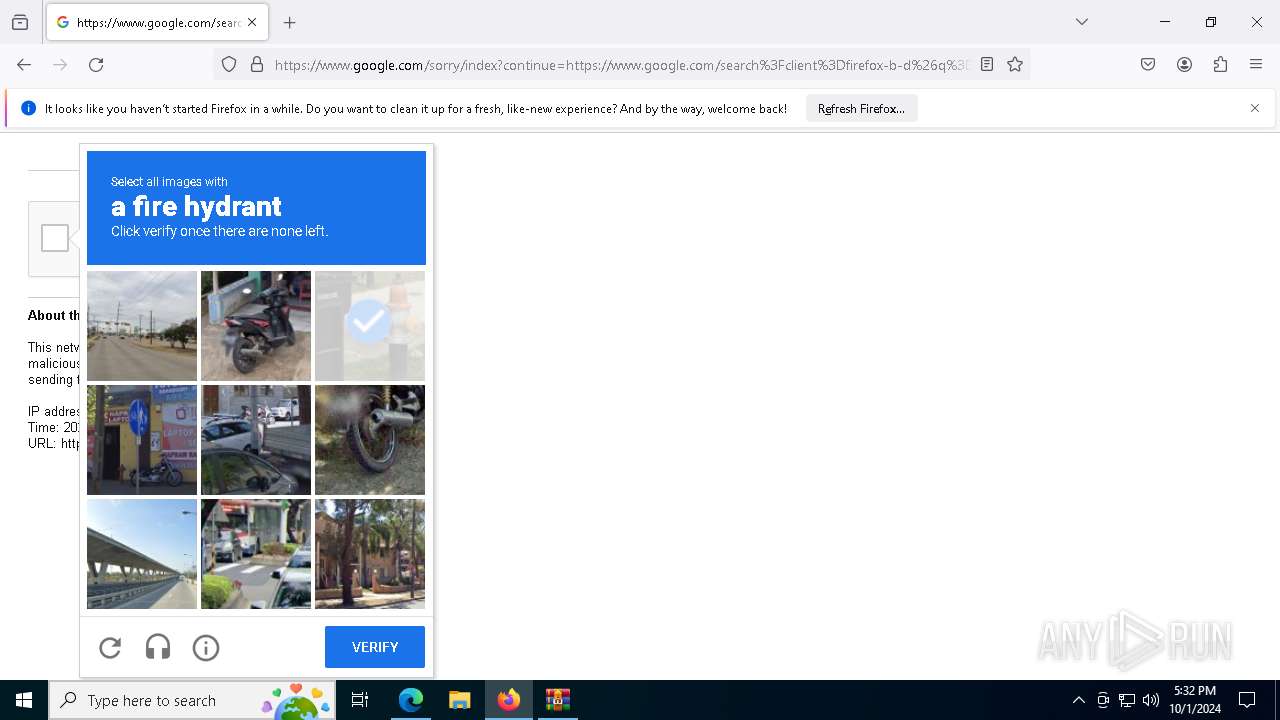Open the Firefox account menu
Viewport: 1280px width, 720px height.
tap(1184, 65)
